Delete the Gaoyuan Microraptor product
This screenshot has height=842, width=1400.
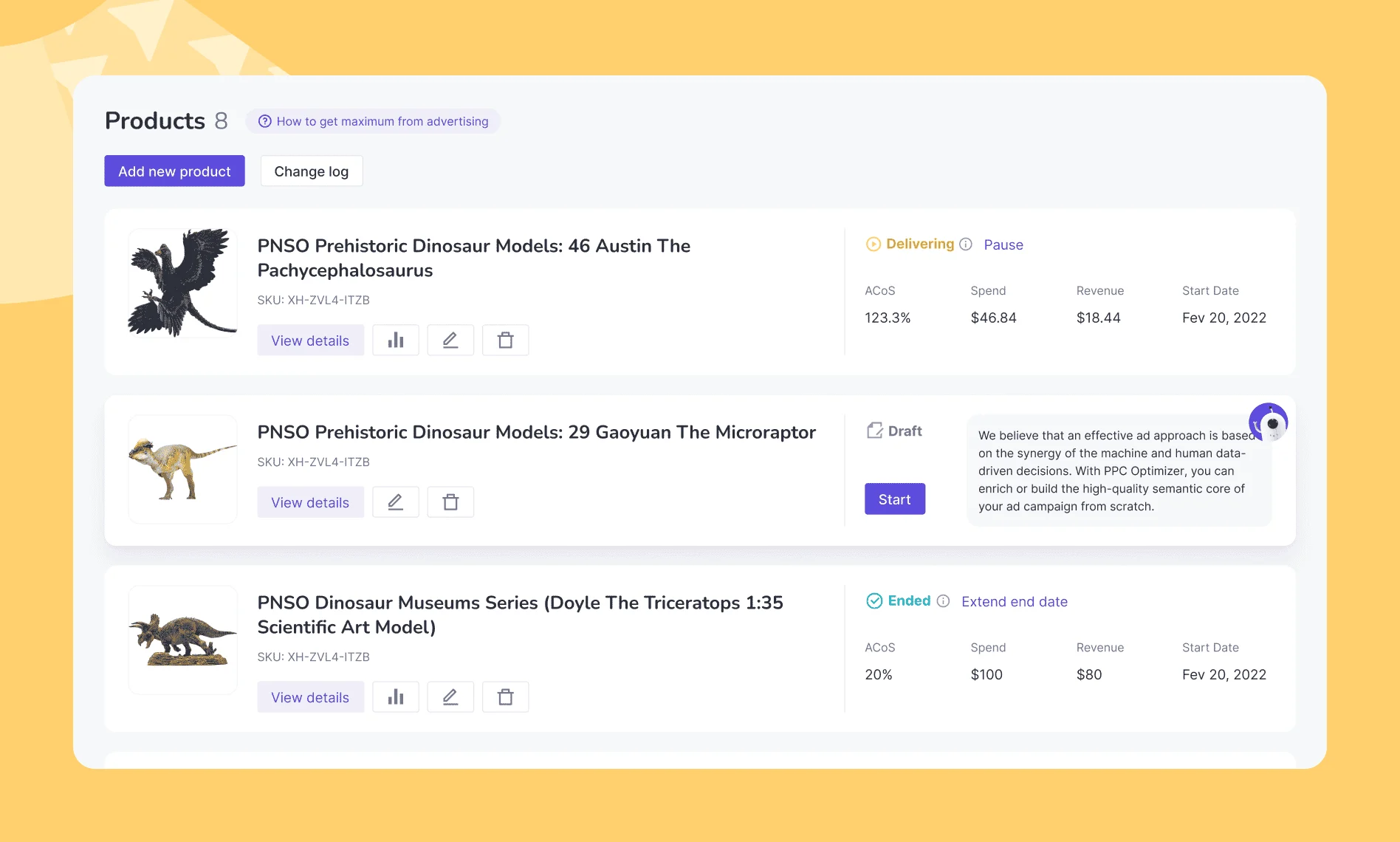click(x=450, y=502)
